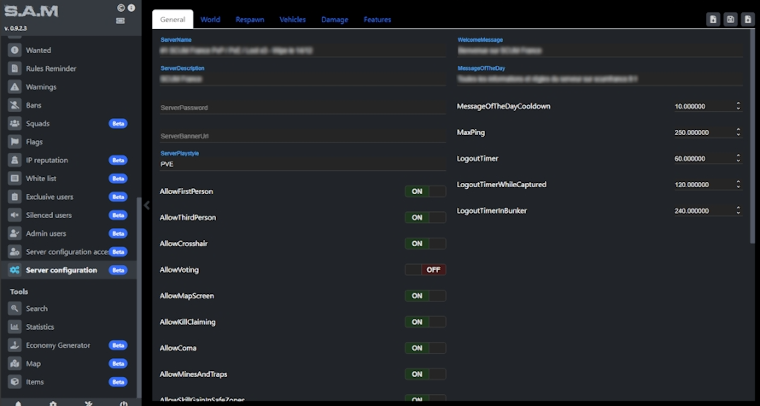760x406 pixels.
Task: Open the Bans list
Action: click(x=68, y=105)
